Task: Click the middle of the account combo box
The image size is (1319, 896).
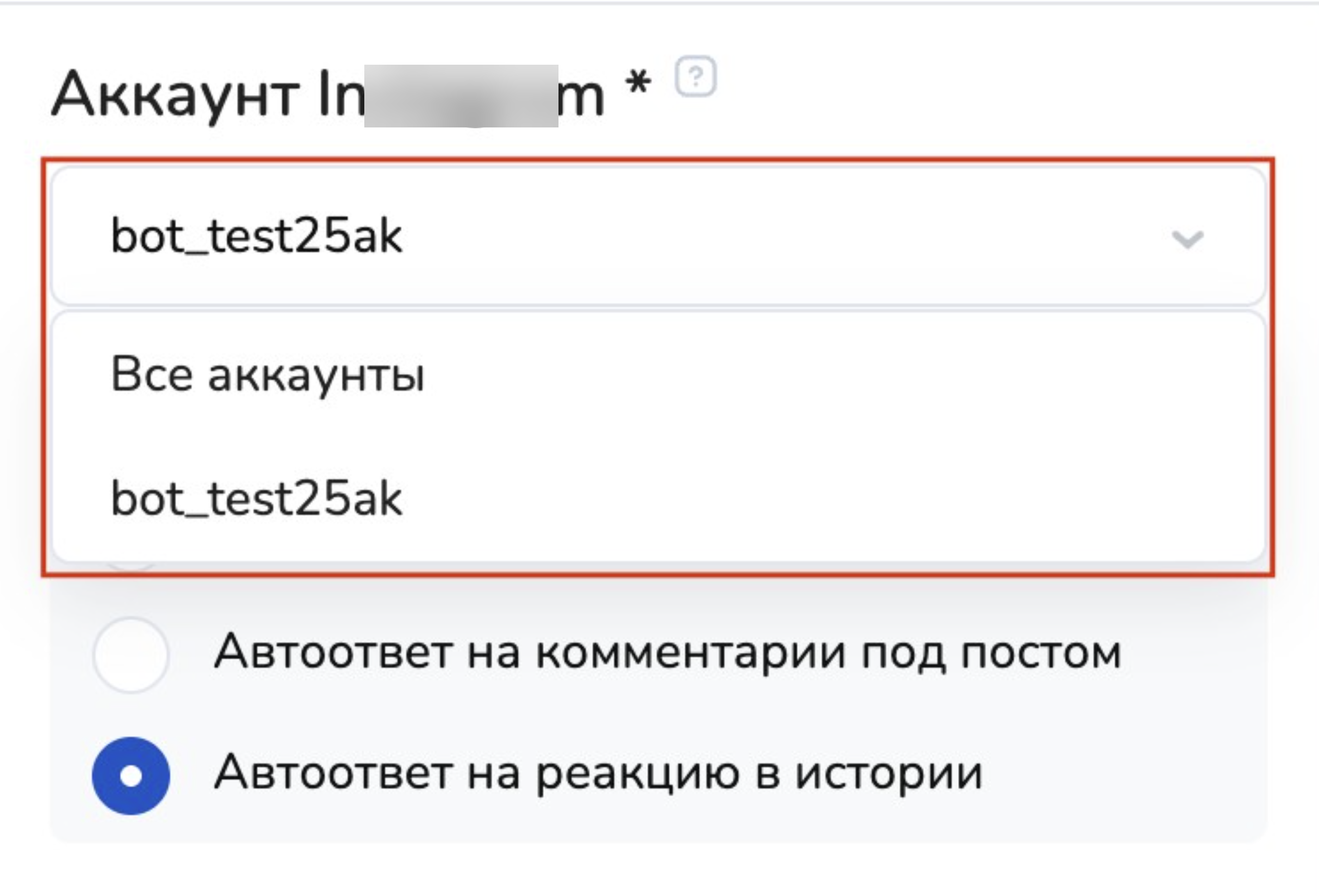Action: 659,237
